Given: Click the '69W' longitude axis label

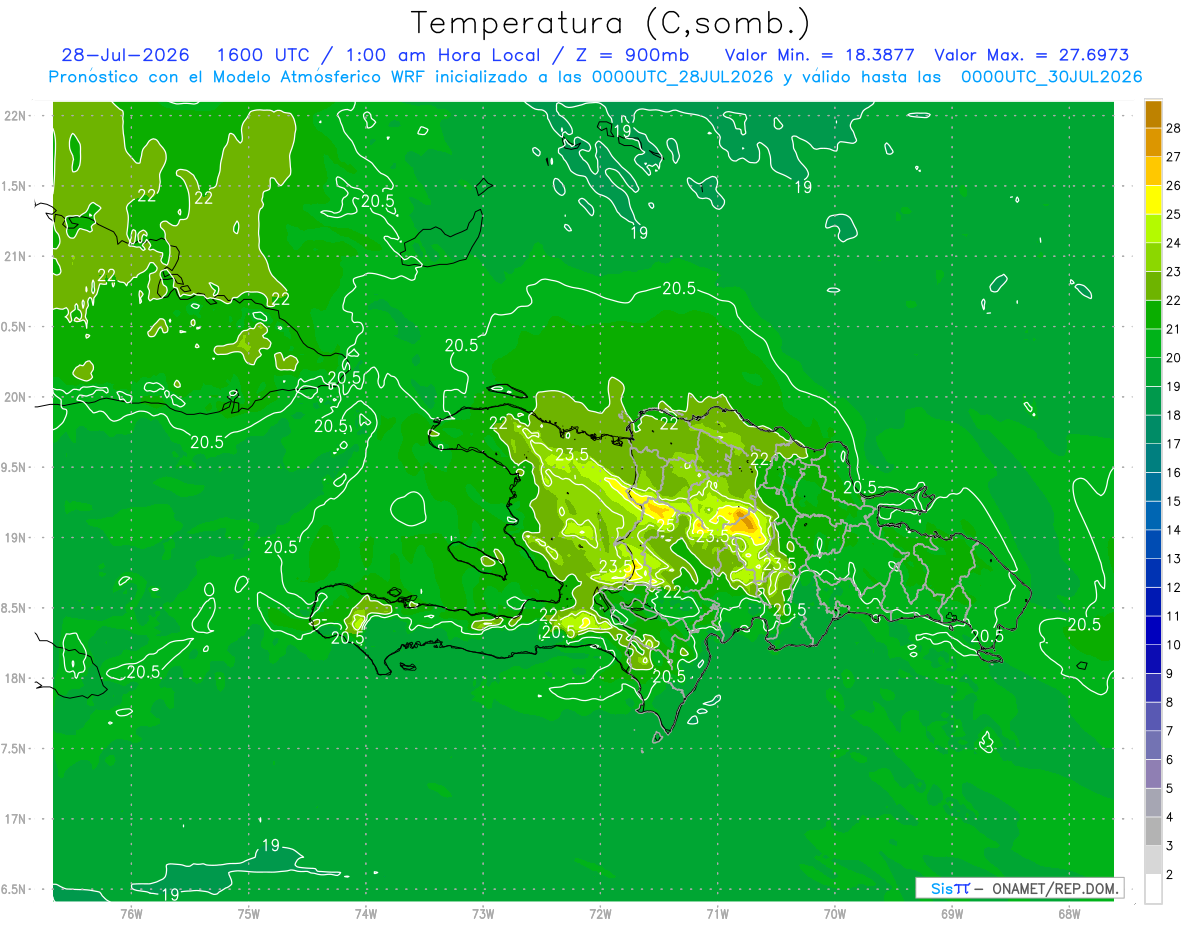Looking at the screenshot, I should [x=952, y=913].
